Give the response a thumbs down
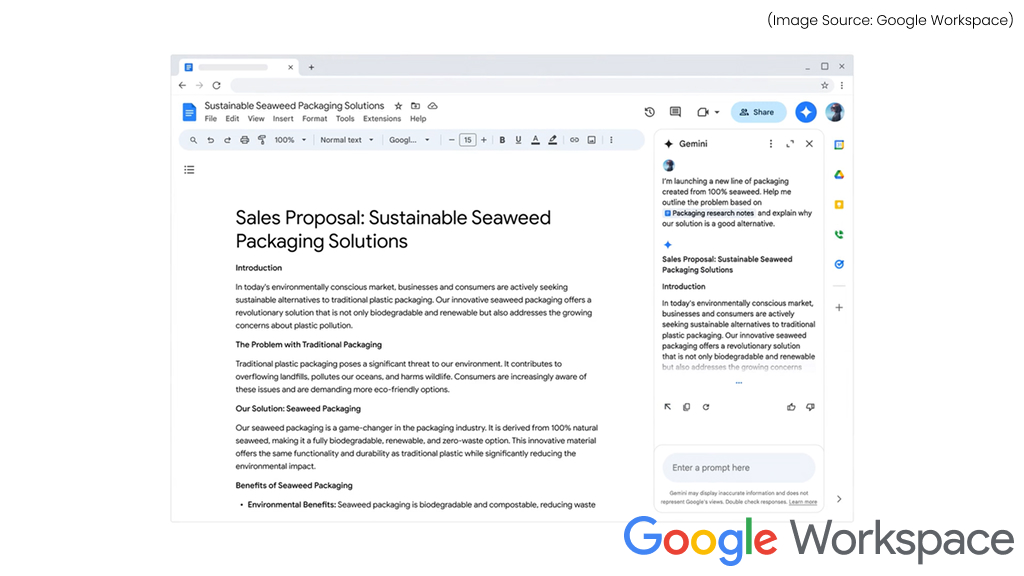1024x576 pixels. (810, 407)
